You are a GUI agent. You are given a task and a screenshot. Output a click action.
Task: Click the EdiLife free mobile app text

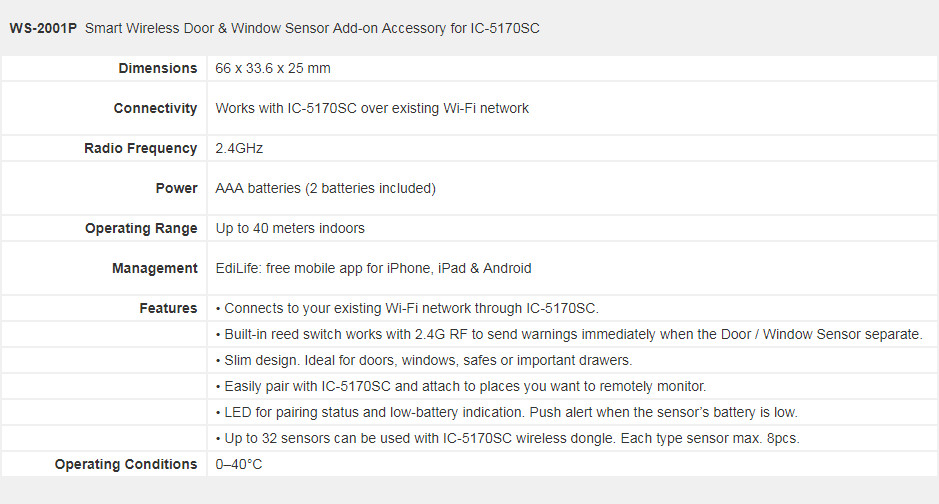pyautogui.click(x=373, y=268)
